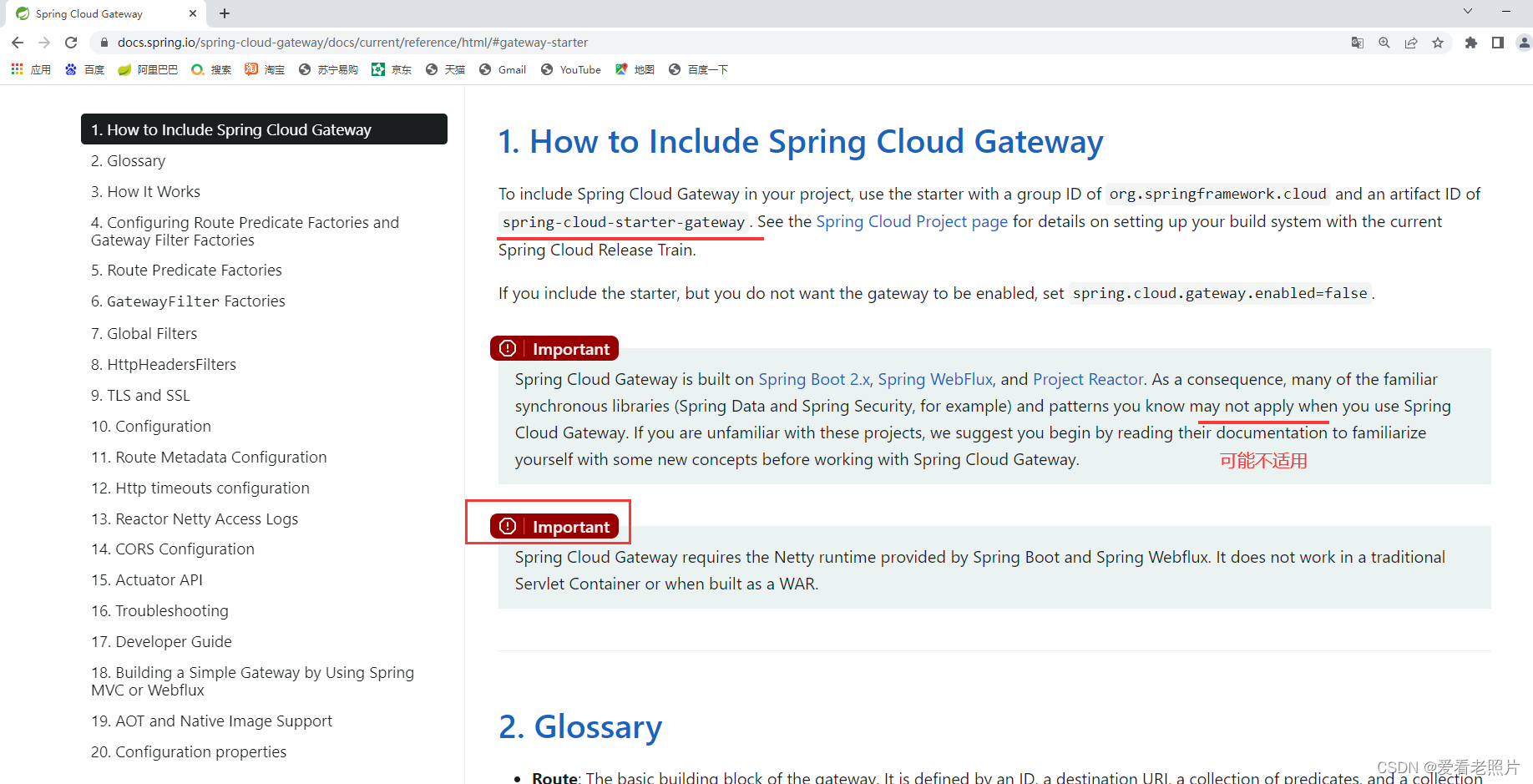This screenshot has width=1533, height=784.
Task: Open '17. Developer Guide' in sidebar
Action: [x=161, y=641]
